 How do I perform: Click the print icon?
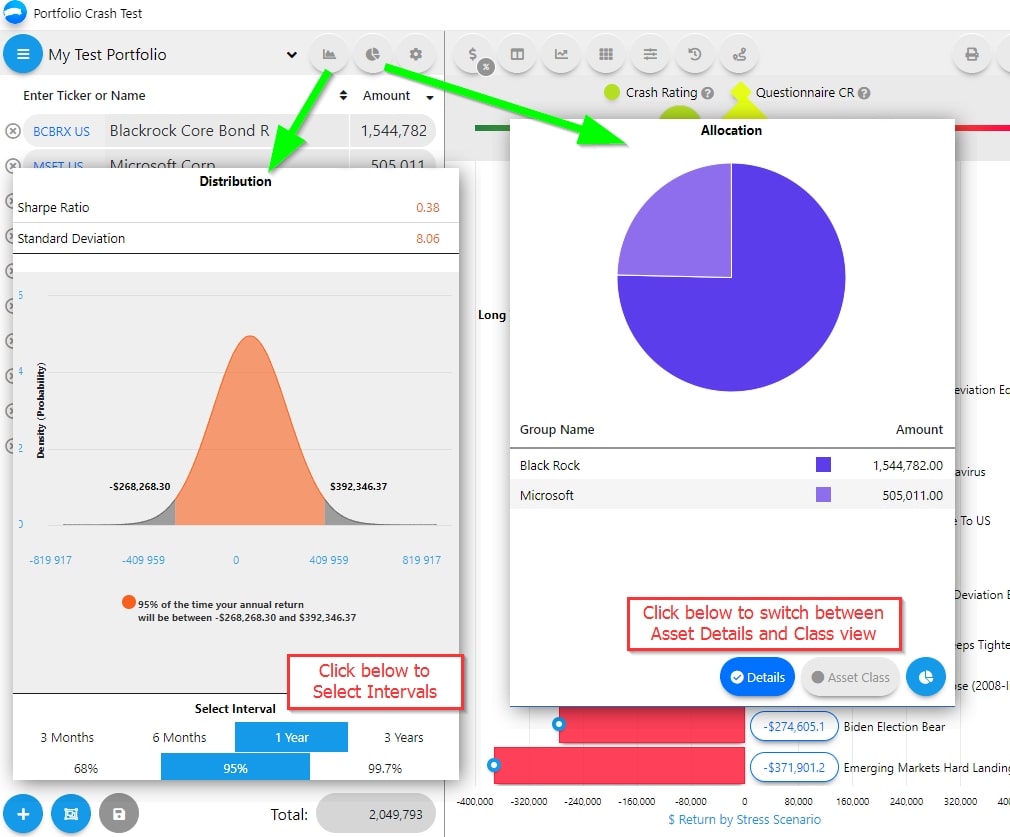[x=971, y=54]
